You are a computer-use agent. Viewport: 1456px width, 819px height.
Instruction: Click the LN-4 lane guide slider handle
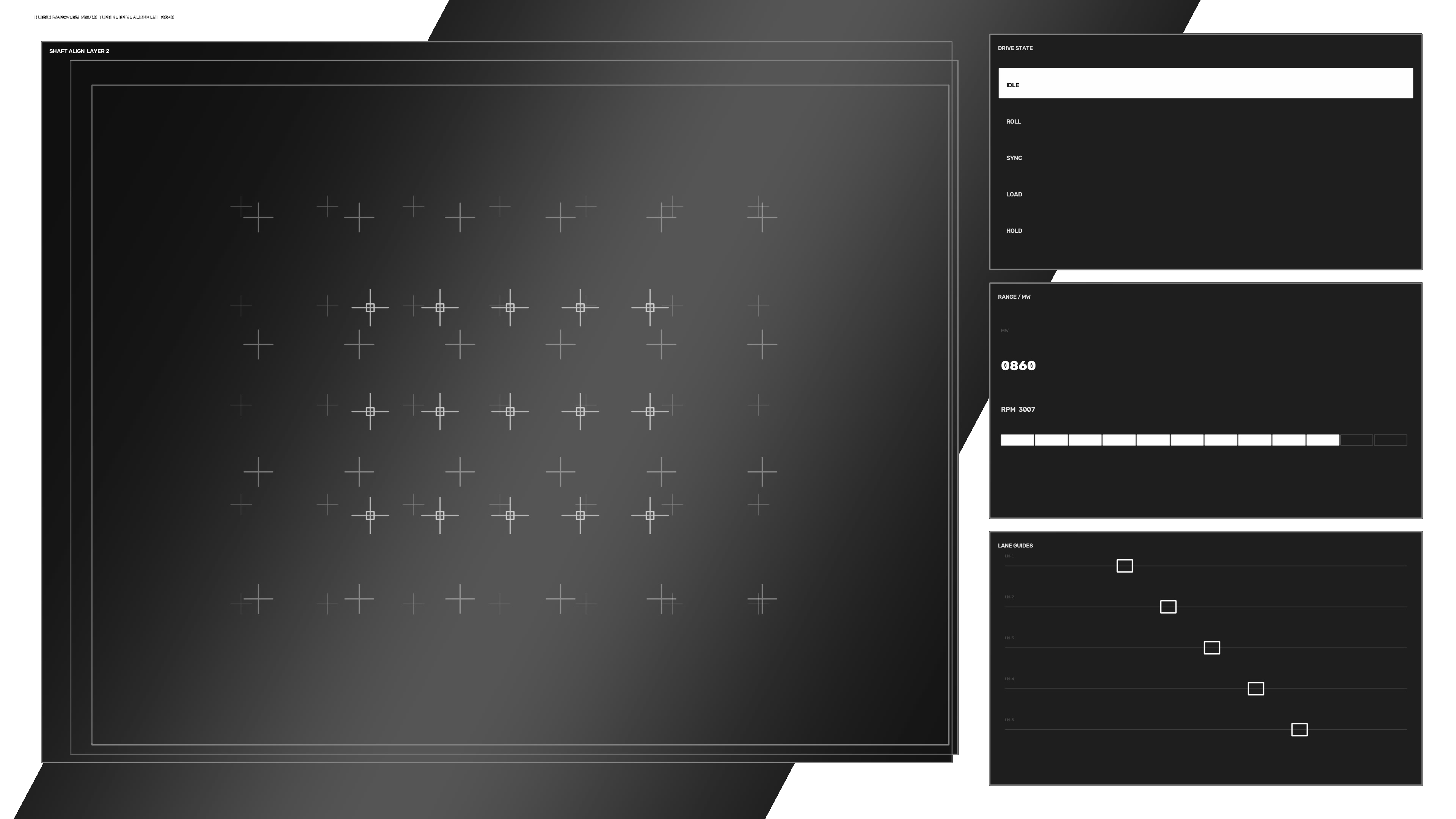coord(1255,689)
